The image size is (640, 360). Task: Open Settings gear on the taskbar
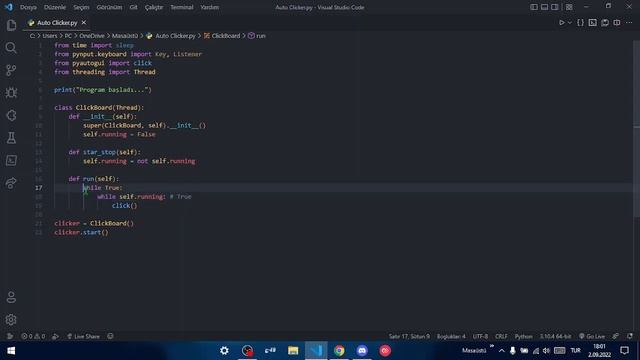tap(224, 351)
